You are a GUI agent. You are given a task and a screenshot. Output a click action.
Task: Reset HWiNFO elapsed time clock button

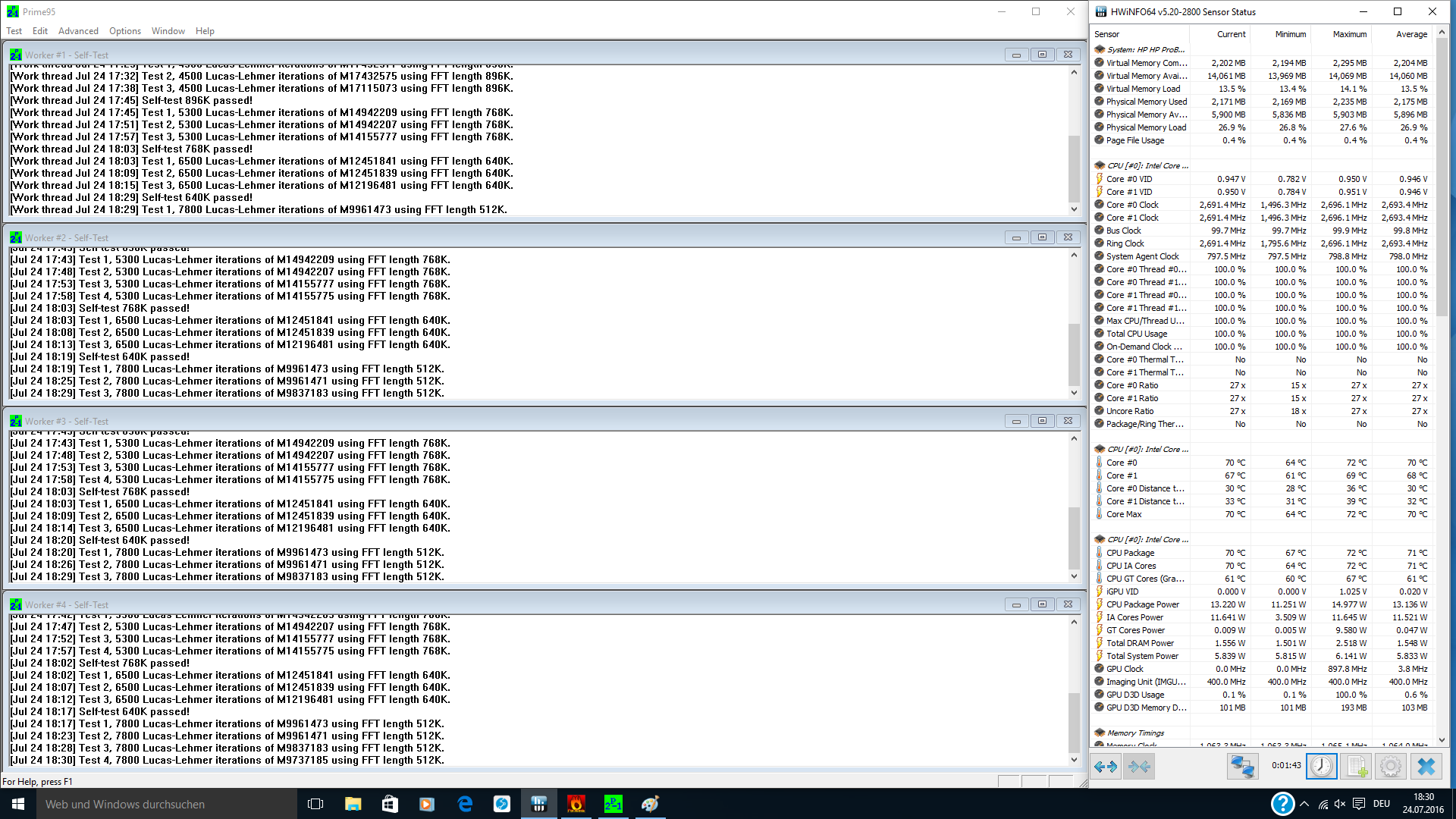tap(1321, 767)
